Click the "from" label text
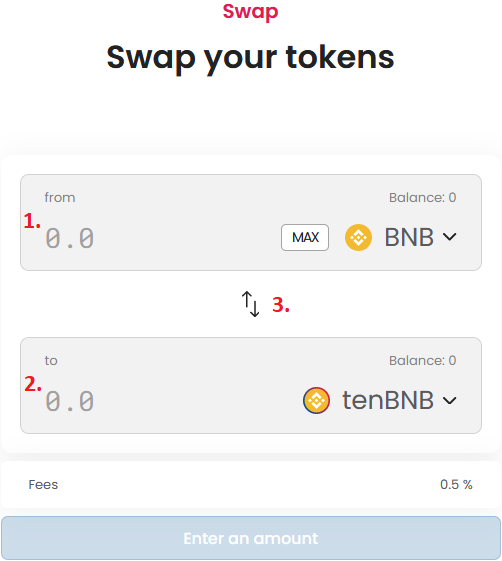Viewport: 502px width, 561px height. tap(60, 197)
